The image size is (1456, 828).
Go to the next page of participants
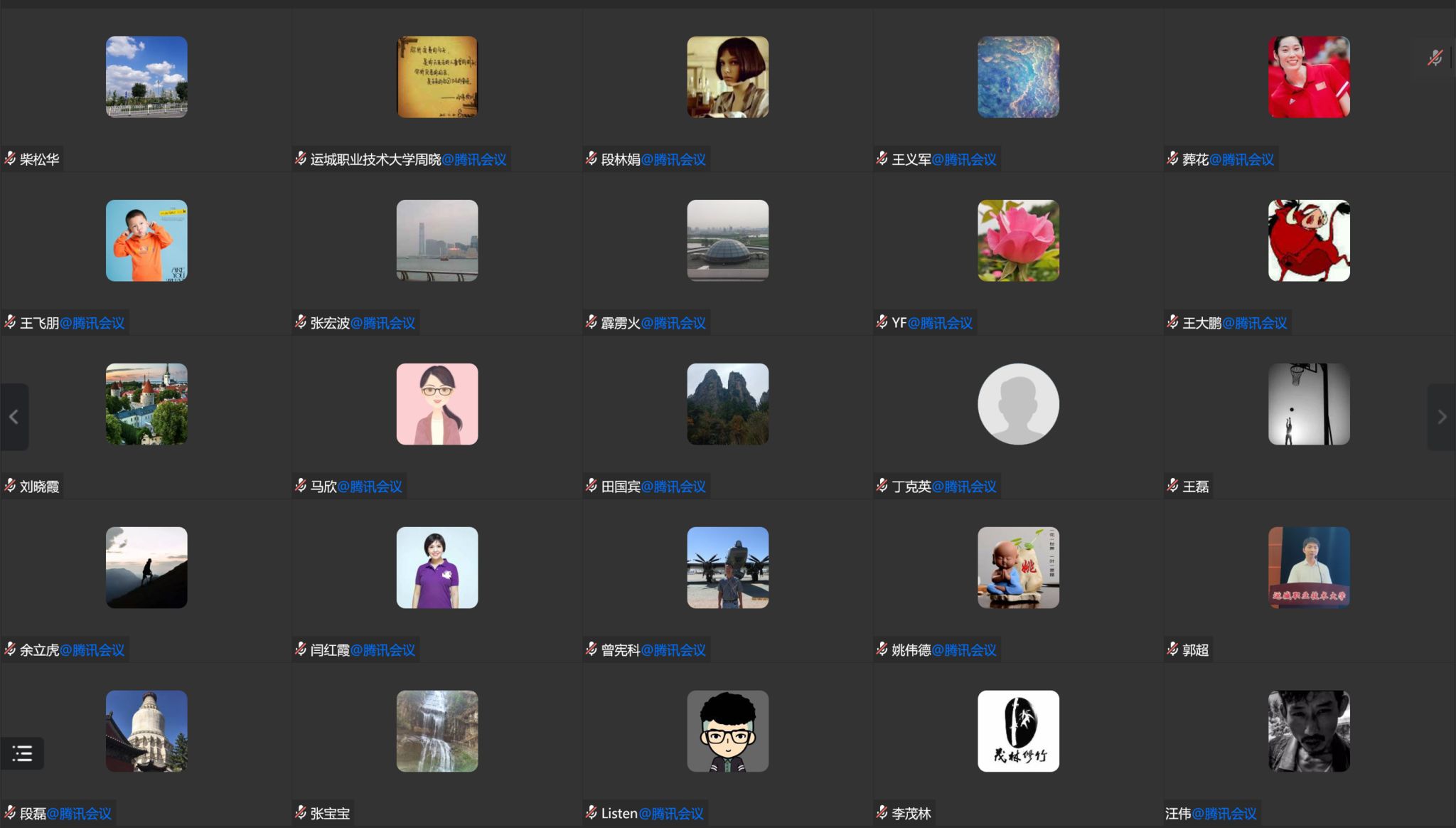click(x=1441, y=417)
